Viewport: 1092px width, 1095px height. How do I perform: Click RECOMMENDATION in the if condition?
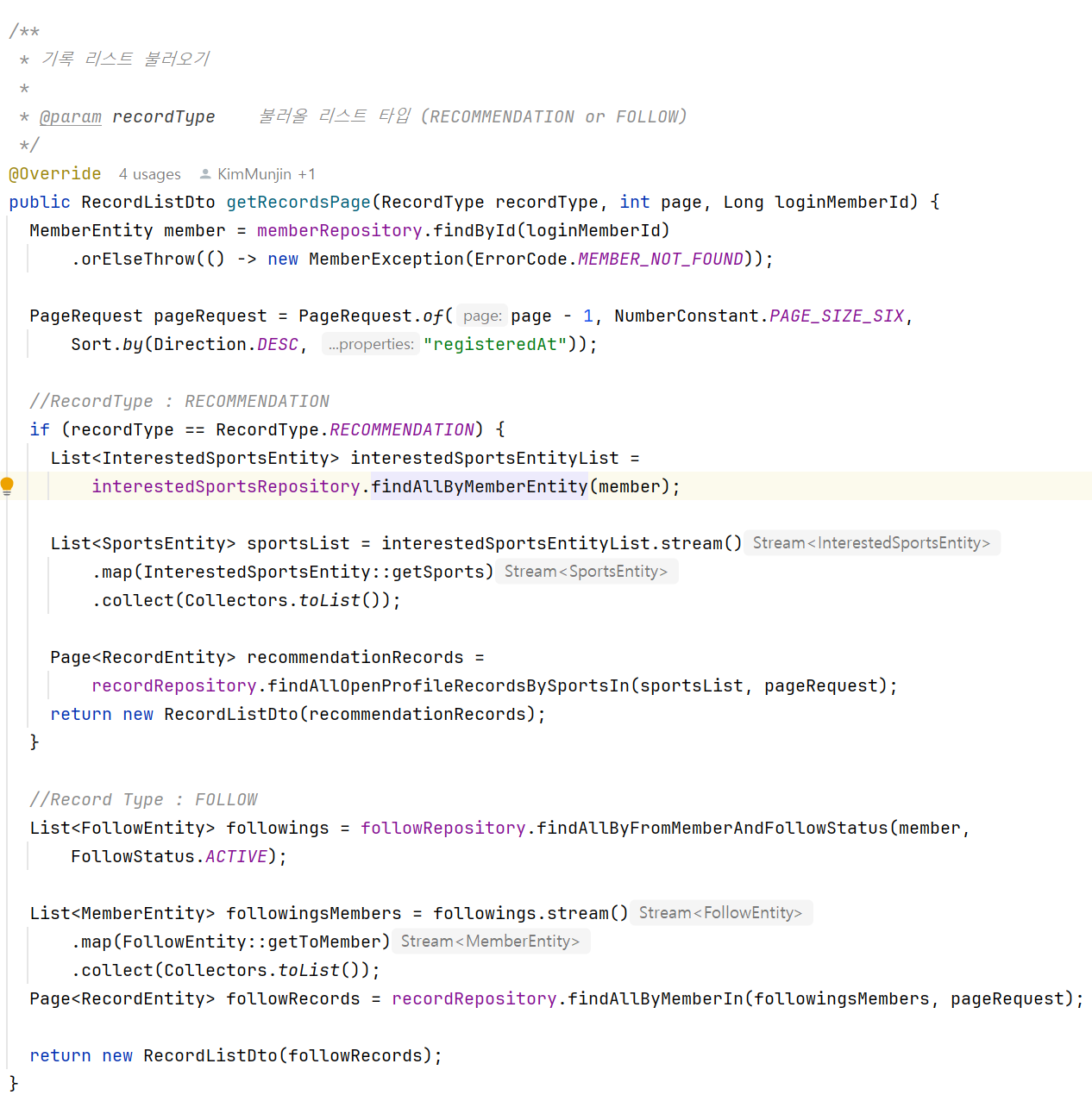402,429
